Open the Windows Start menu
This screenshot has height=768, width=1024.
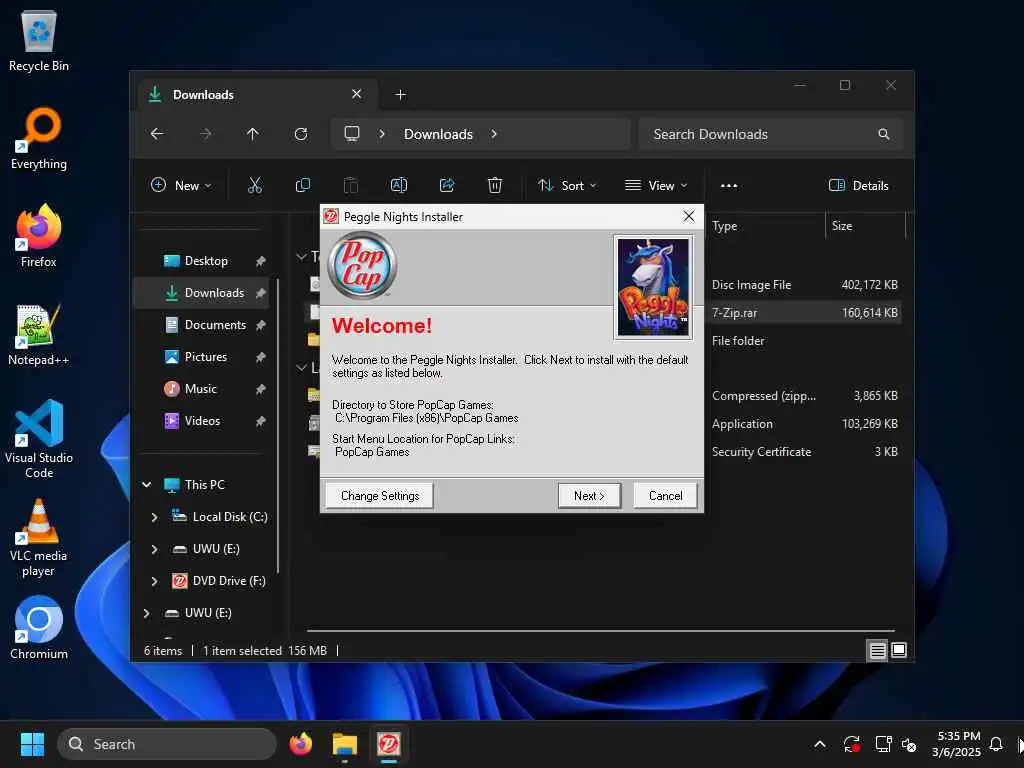tap(32, 744)
